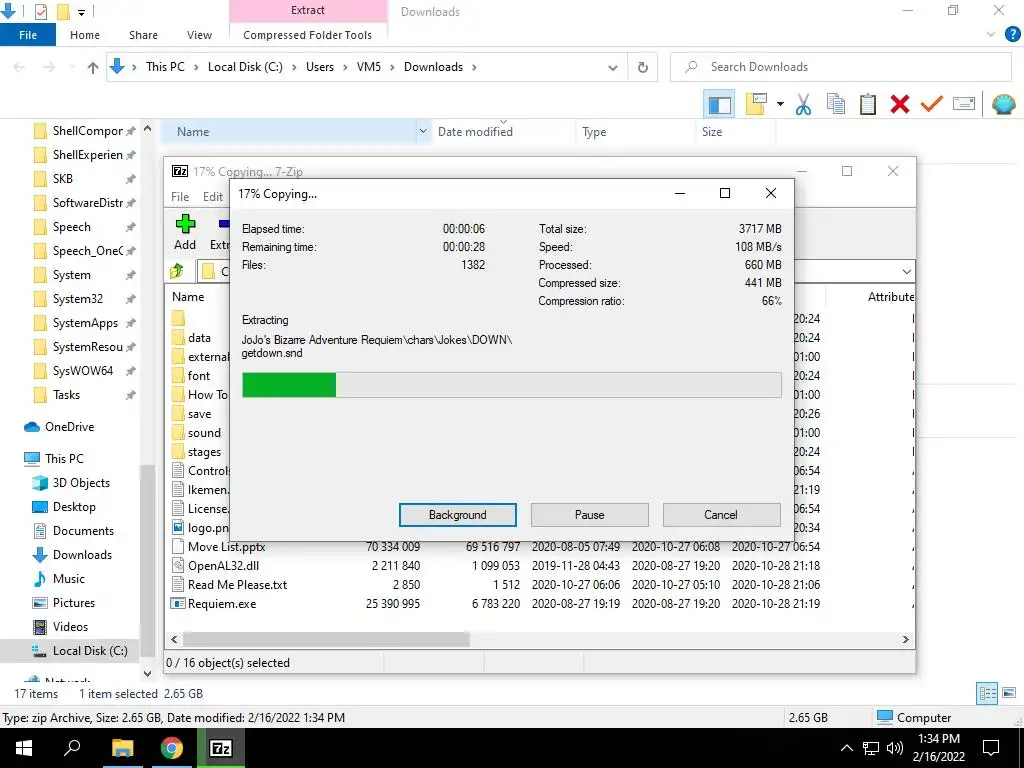Click the Explorer Up arrow button
The image size is (1024, 768).
click(x=93, y=67)
